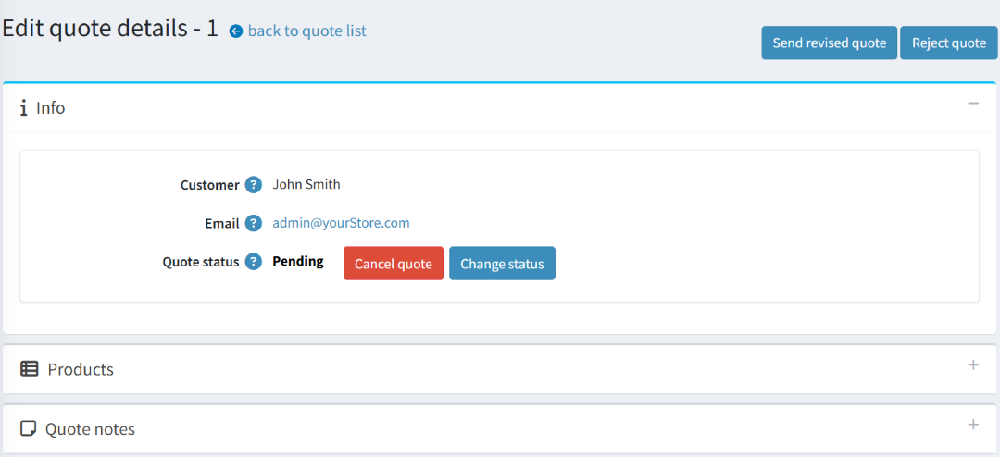
Task: Click the admin@yourStore.com email link
Action: click(341, 223)
